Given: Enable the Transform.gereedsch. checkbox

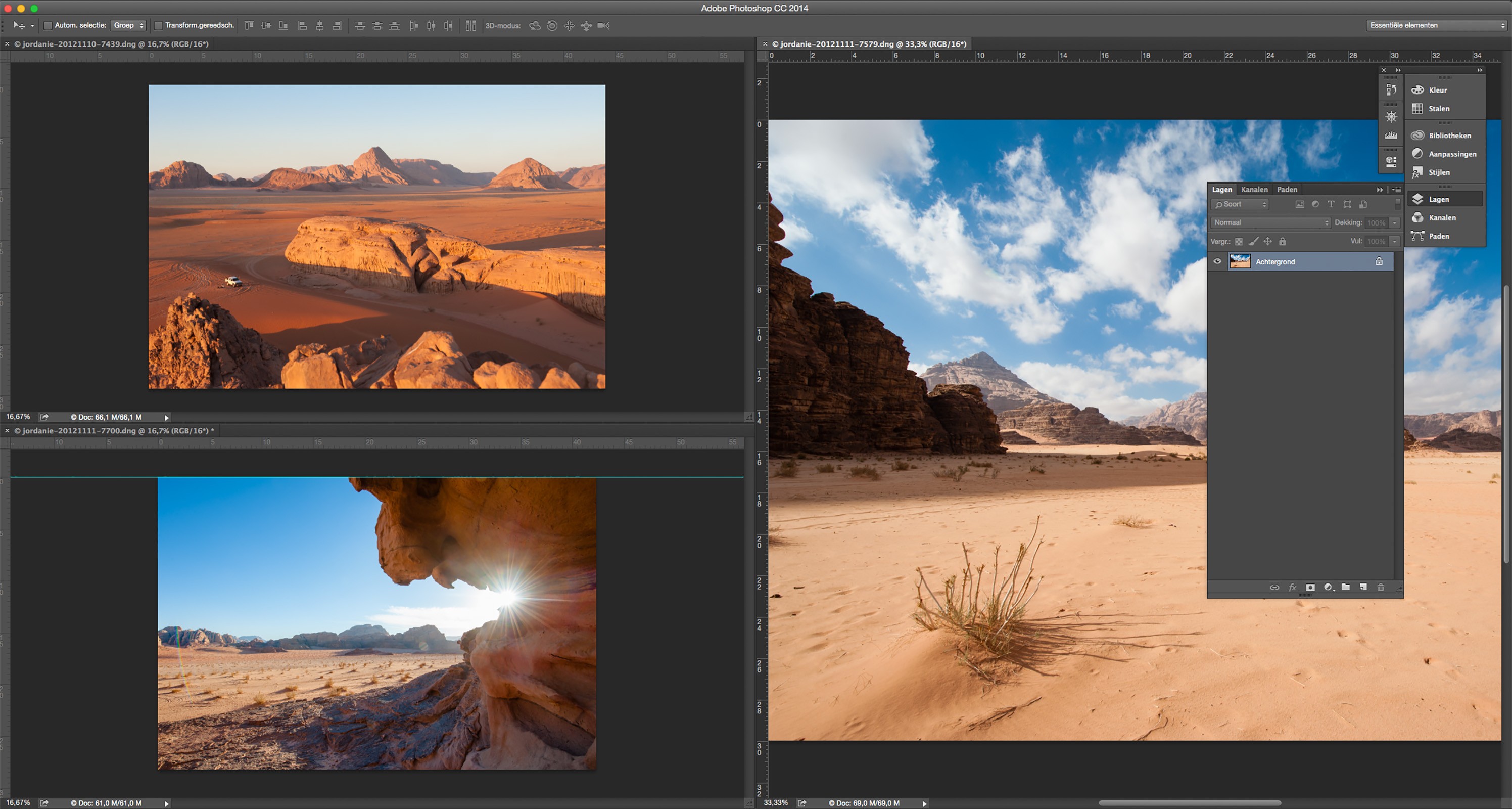Looking at the screenshot, I should pyautogui.click(x=159, y=25).
